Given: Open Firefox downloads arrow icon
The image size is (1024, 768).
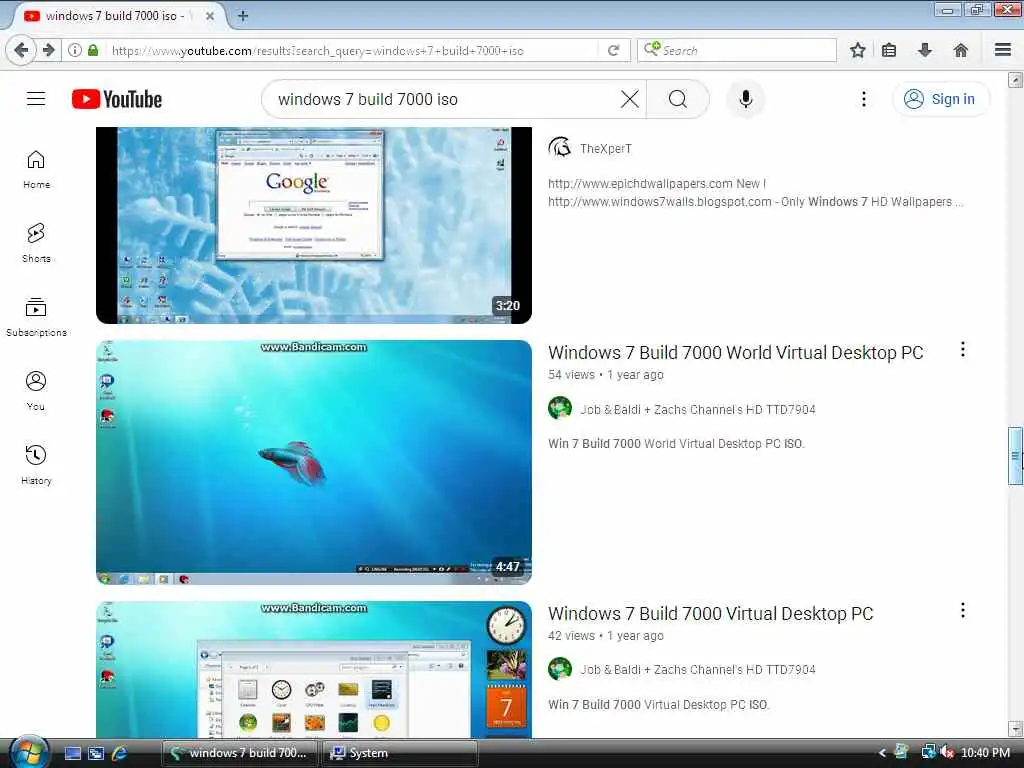Looking at the screenshot, I should [925, 50].
